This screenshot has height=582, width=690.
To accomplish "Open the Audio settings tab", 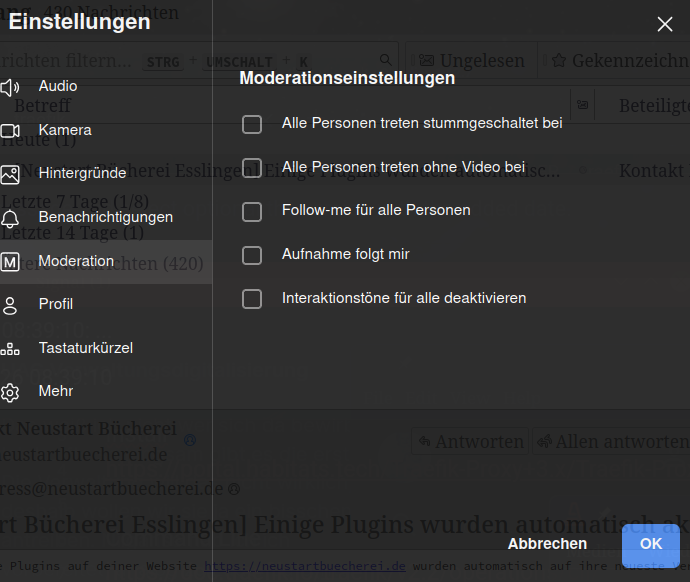I will click(x=58, y=86).
